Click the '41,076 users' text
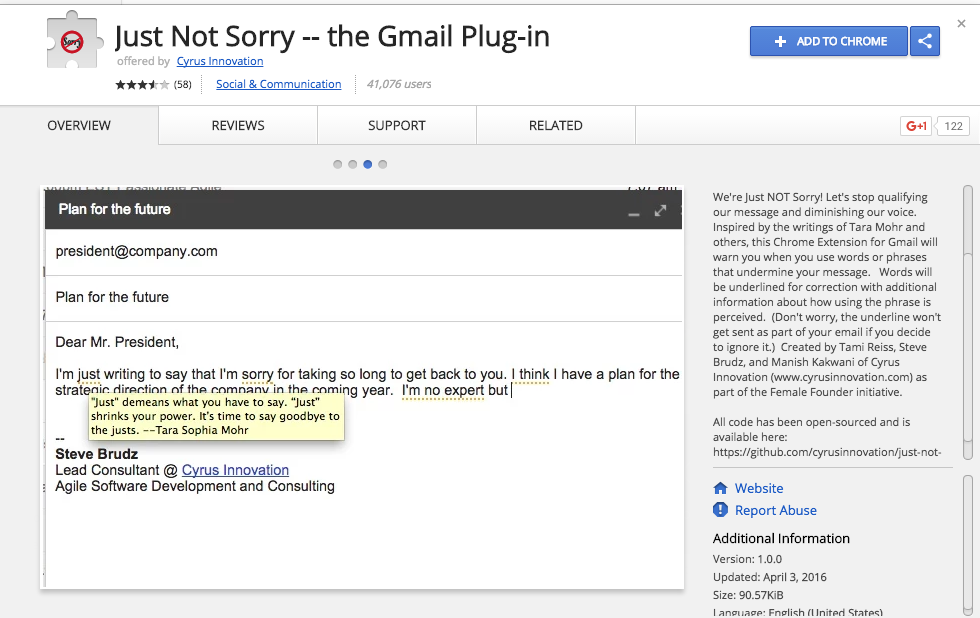Screen dimensions: 980x618 [399, 84]
